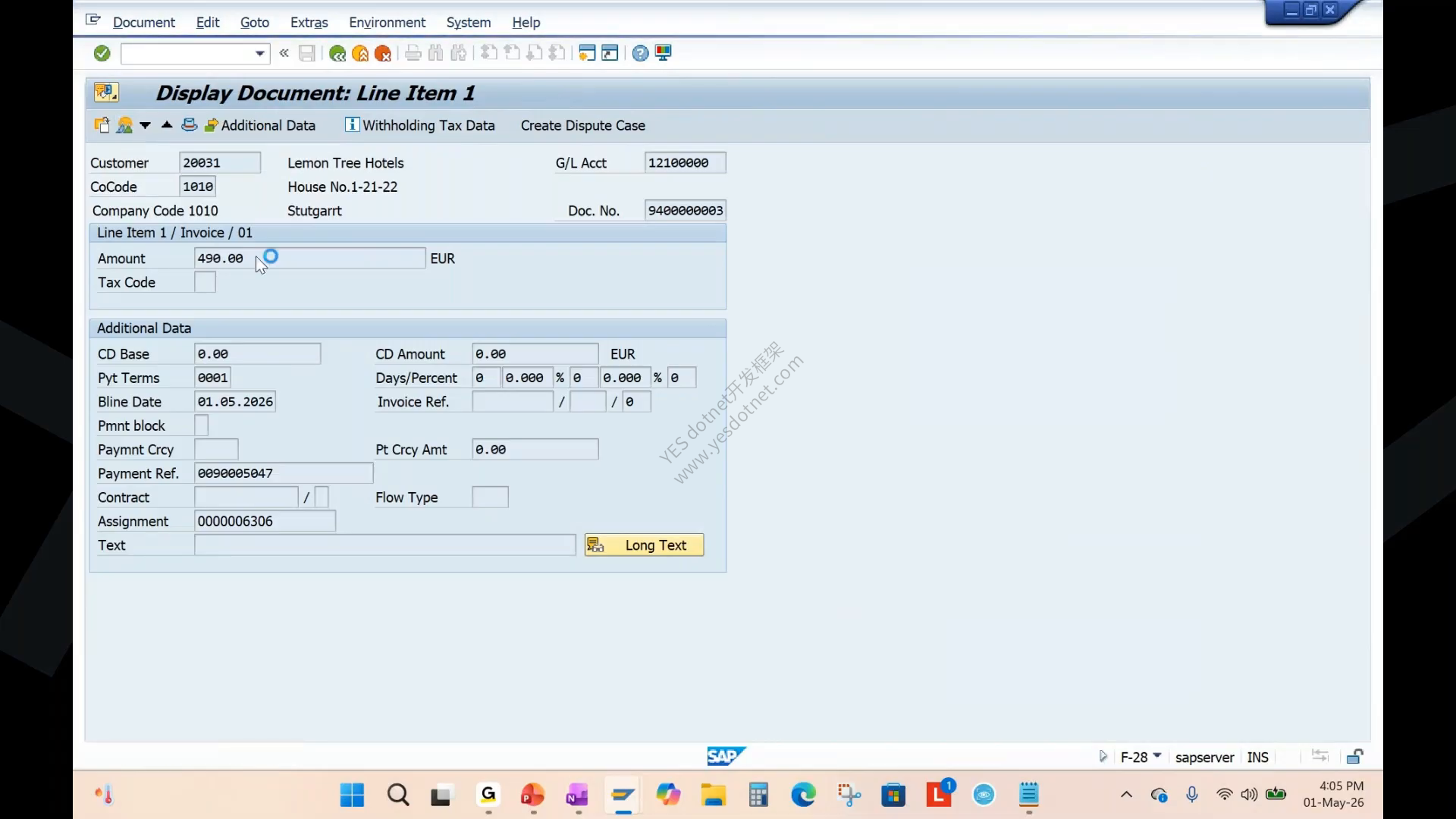Click the red Cancel icon
Image resolution: width=1456 pixels, height=819 pixels.
coord(383,53)
